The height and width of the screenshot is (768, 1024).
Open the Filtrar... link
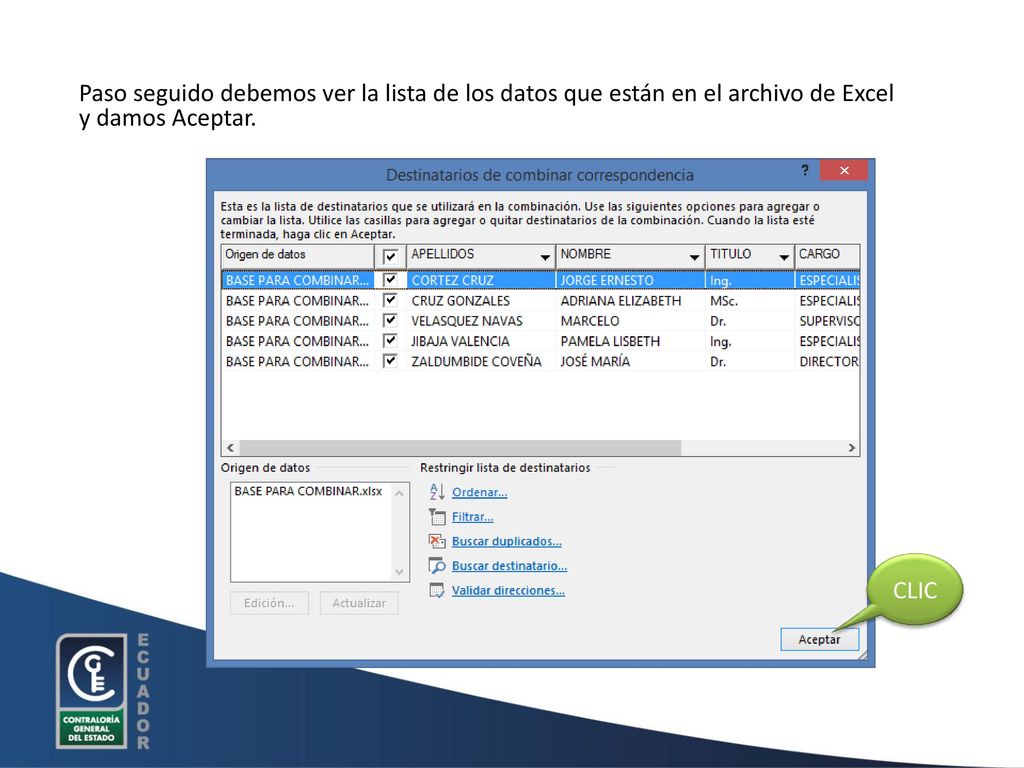coord(472,517)
